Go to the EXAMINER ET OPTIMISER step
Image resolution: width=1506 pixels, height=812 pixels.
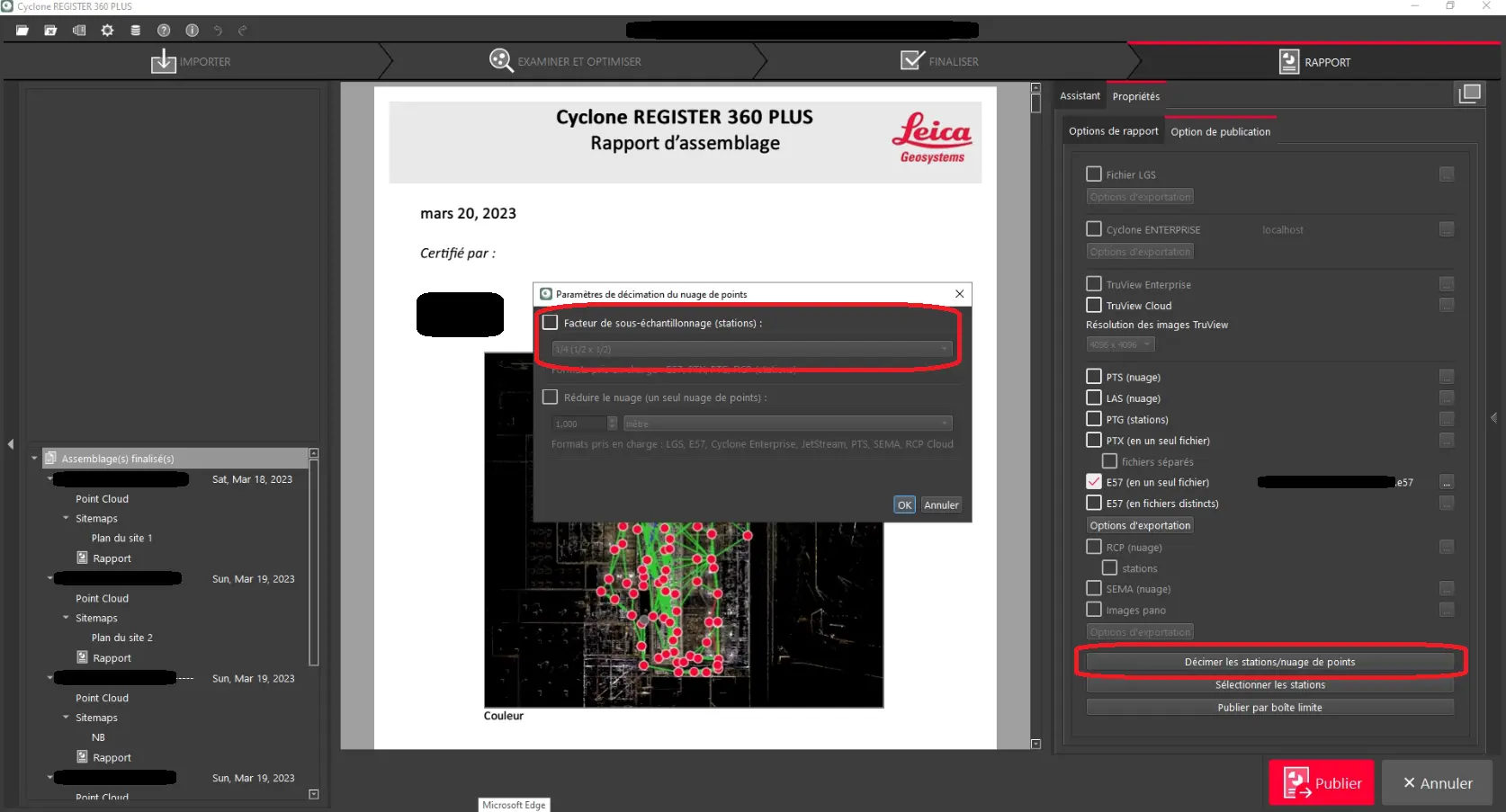pyautogui.click(x=565, y=61)
